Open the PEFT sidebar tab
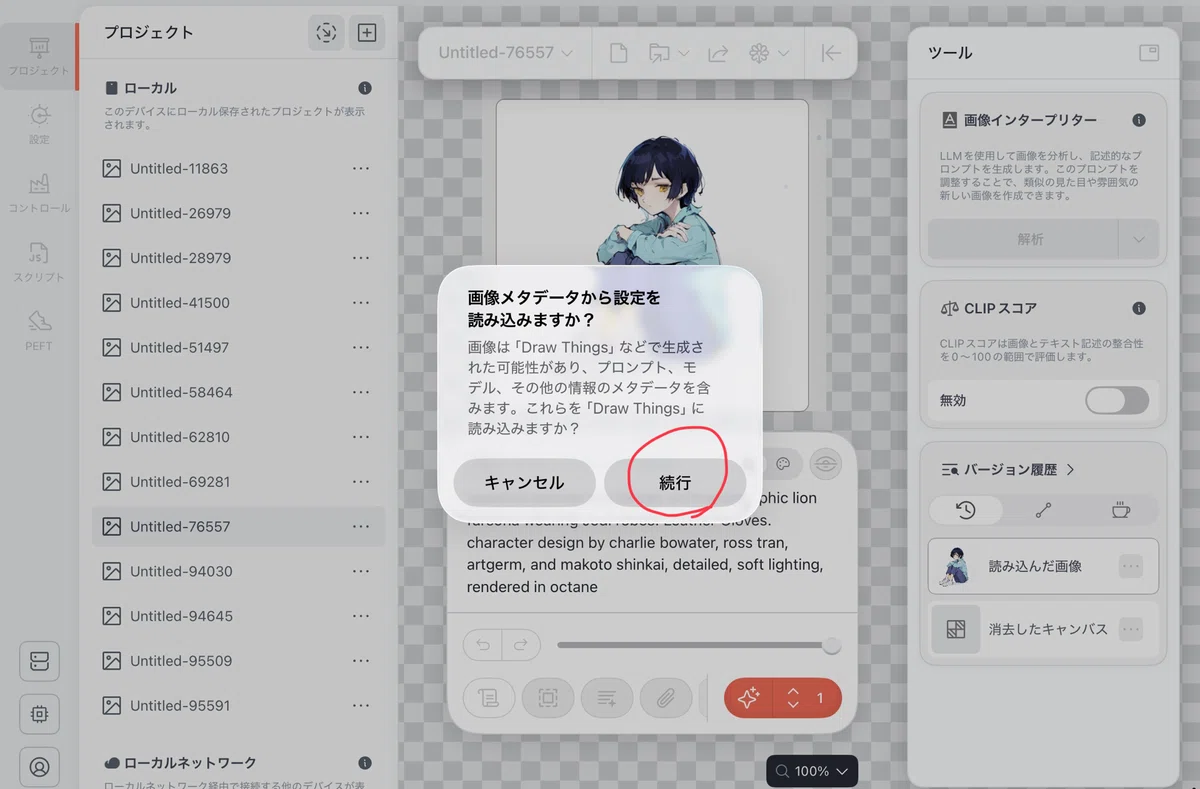The width and height of the screenshot is (1200, 789). point(39,332)
